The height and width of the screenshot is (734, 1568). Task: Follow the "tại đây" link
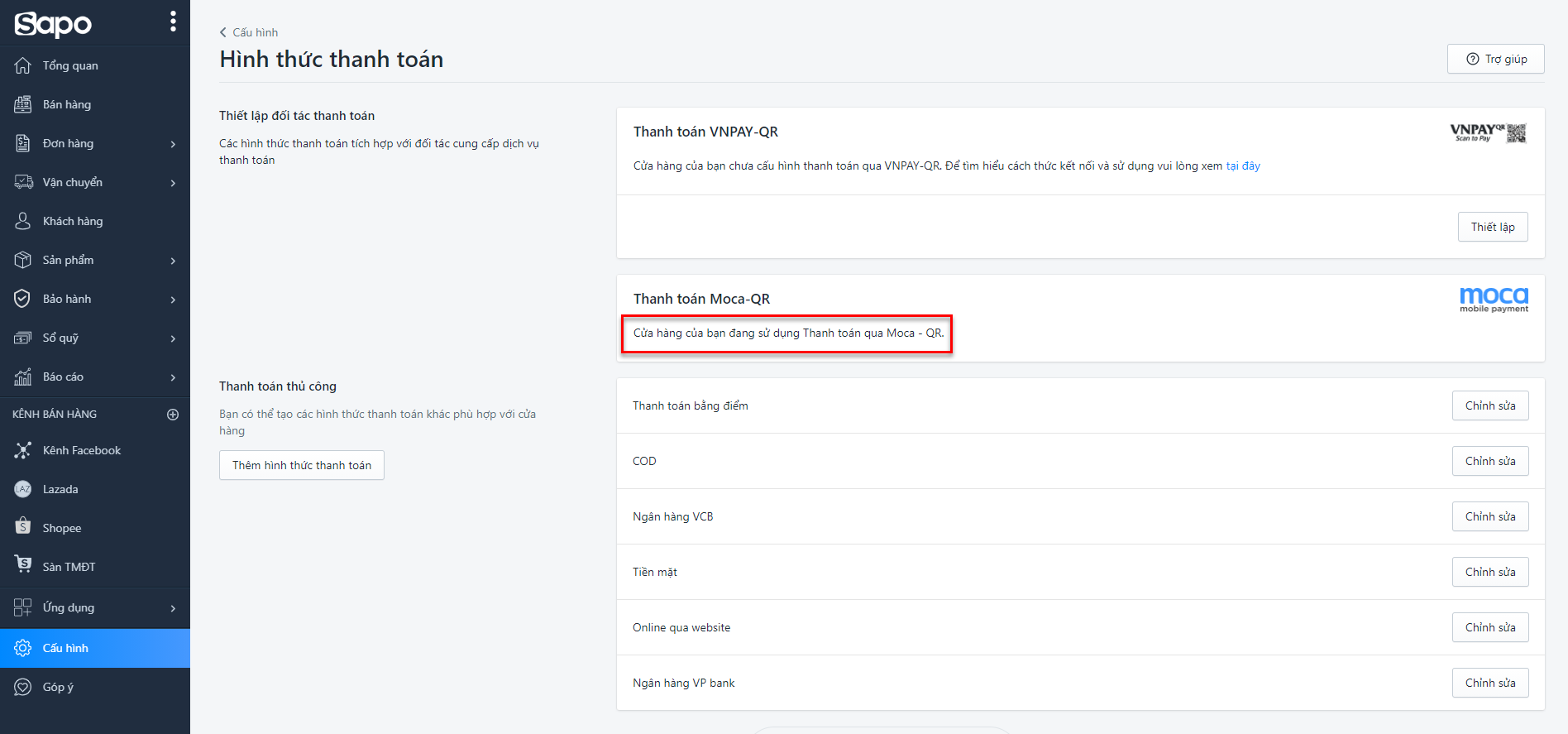pyautogui.click(x=1242, y=166)
